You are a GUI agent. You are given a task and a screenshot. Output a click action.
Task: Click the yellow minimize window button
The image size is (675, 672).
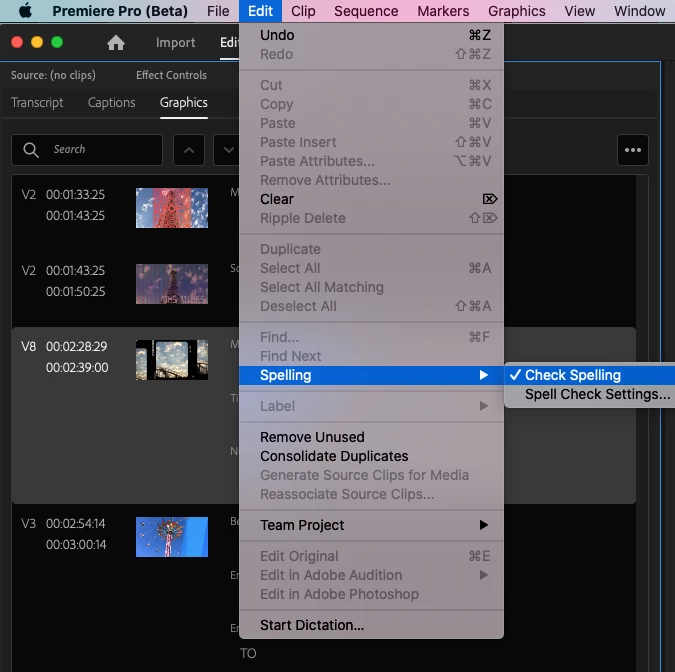click(37, 42)
